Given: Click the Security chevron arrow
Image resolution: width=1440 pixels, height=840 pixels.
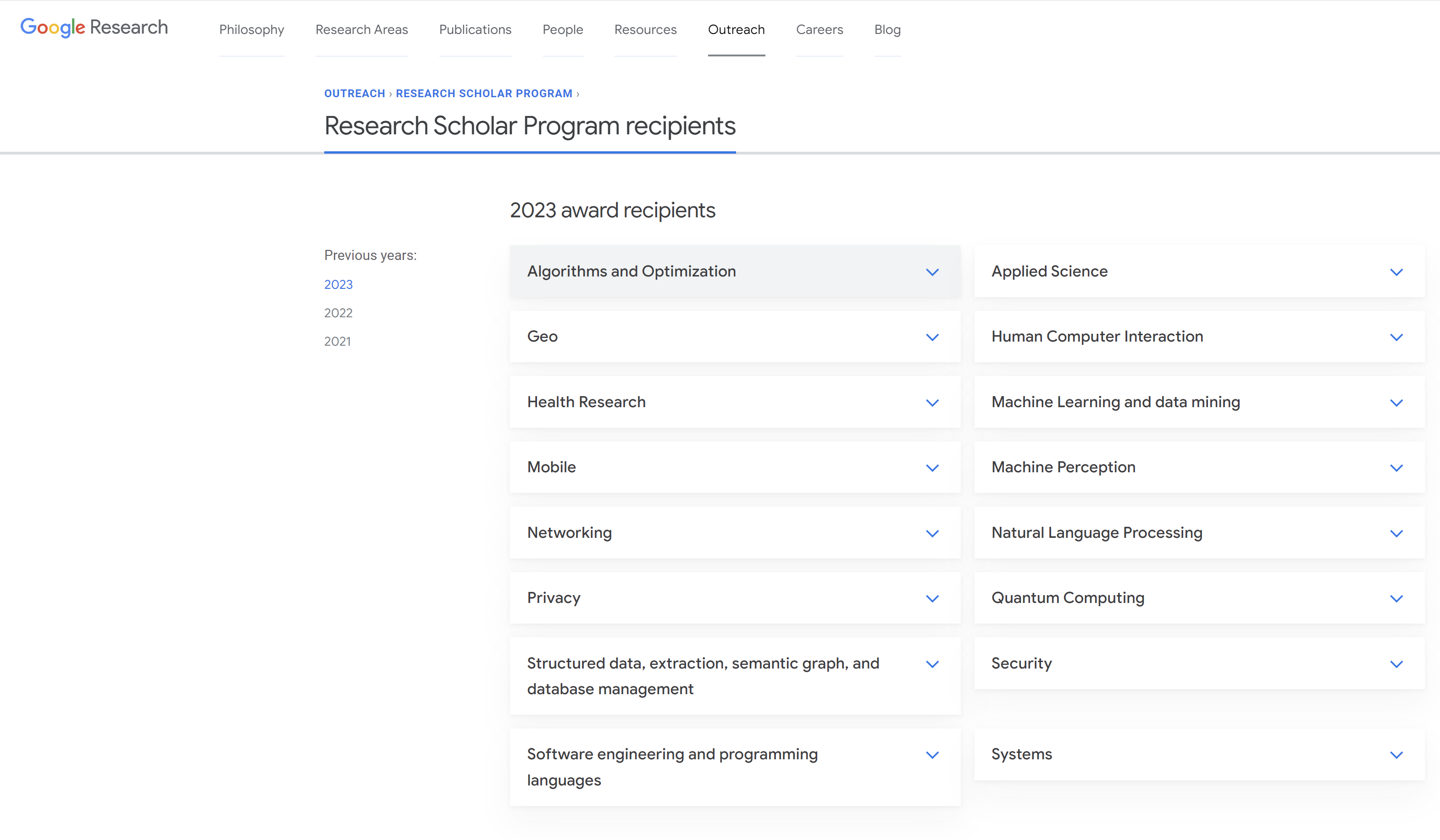Looking at the screenshot, I should 1396,664.
